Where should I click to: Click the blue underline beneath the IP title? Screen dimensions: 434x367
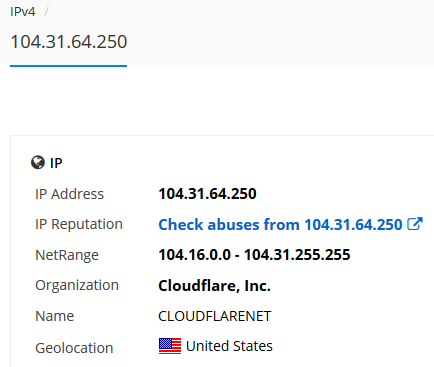[x=69, y=66]
